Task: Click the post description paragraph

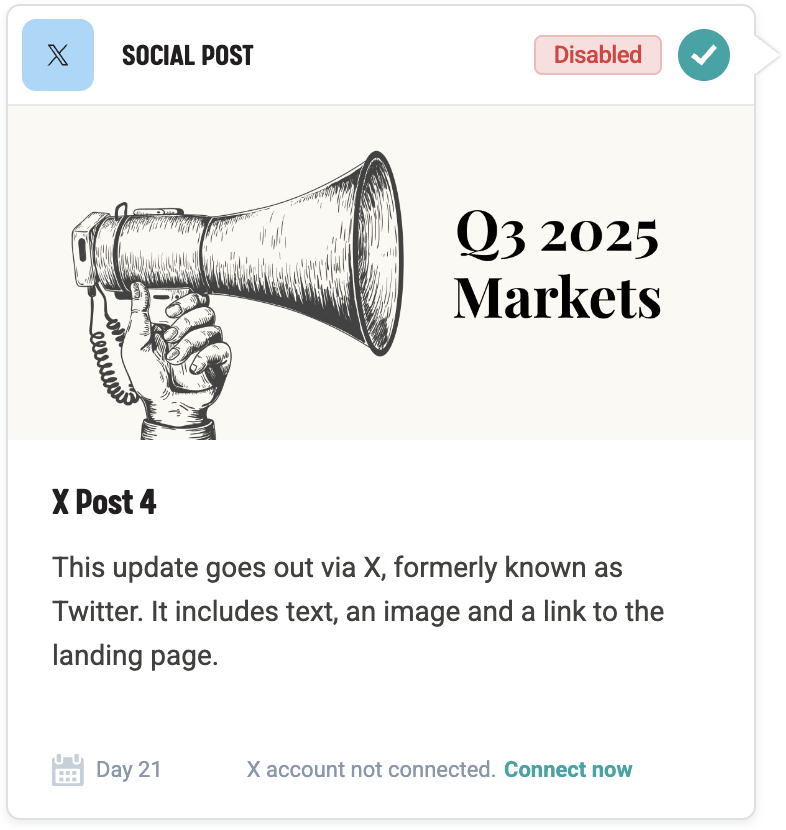Action: [x=357, y=612]
